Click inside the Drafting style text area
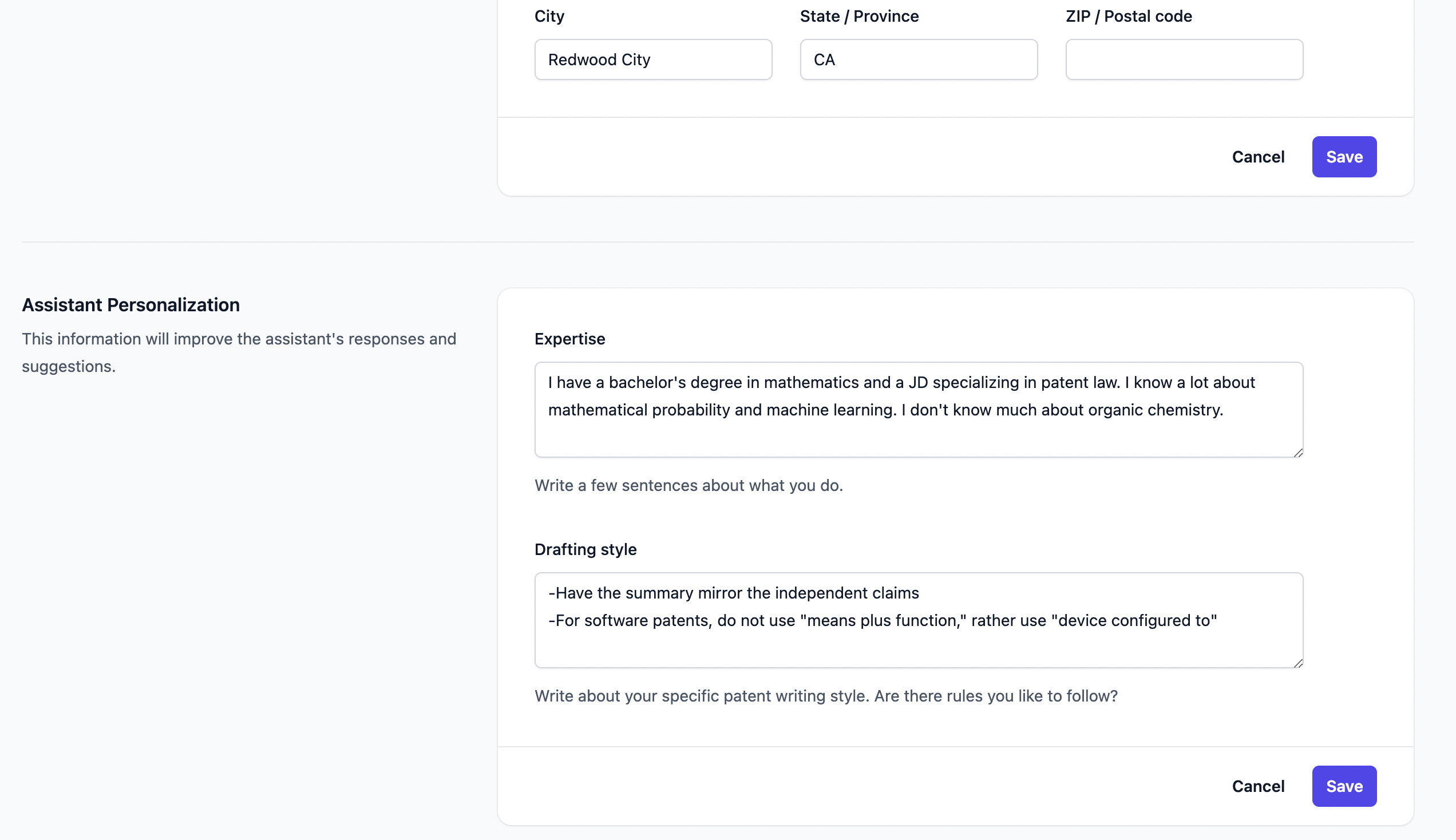Image resolution: width=1456 pixels, height=840 pixels. (918, 620)
